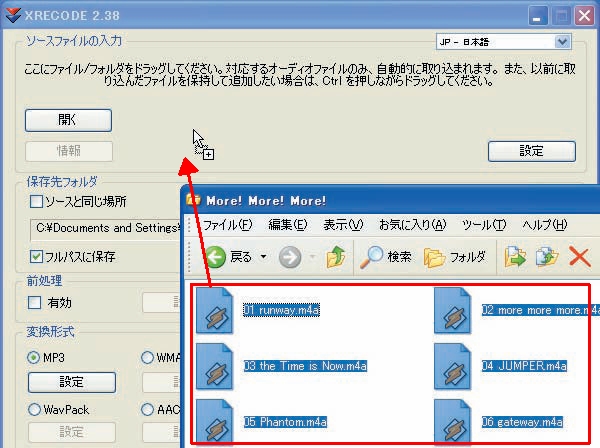Image resolution: width=600 pixels, height=448 pixels.
Task: Click the file name 05 Phantom.m4a
Action: click(x=285, y=422)
